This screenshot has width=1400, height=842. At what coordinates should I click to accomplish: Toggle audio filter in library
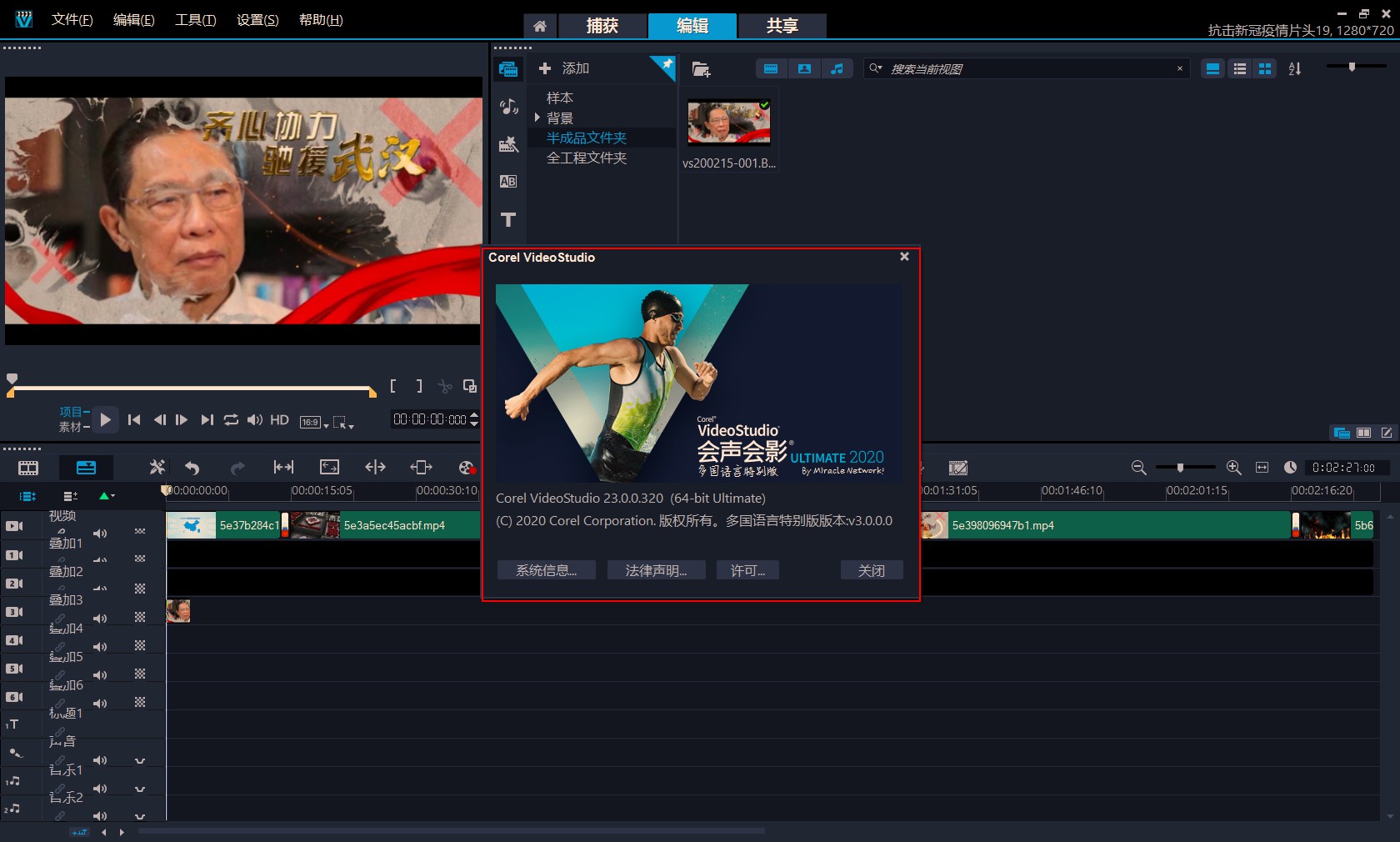click(x=837, y=69)
